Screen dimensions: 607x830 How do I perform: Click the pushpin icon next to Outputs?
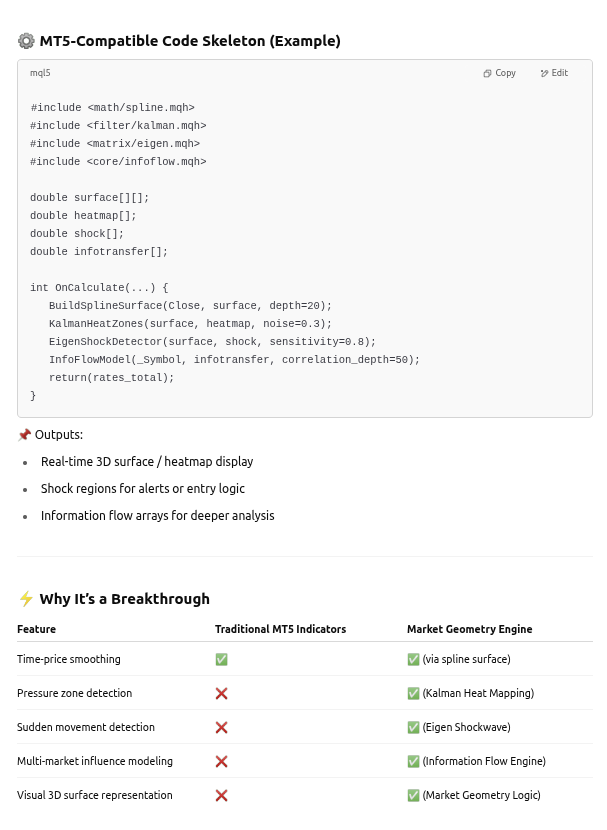[24, 435]
